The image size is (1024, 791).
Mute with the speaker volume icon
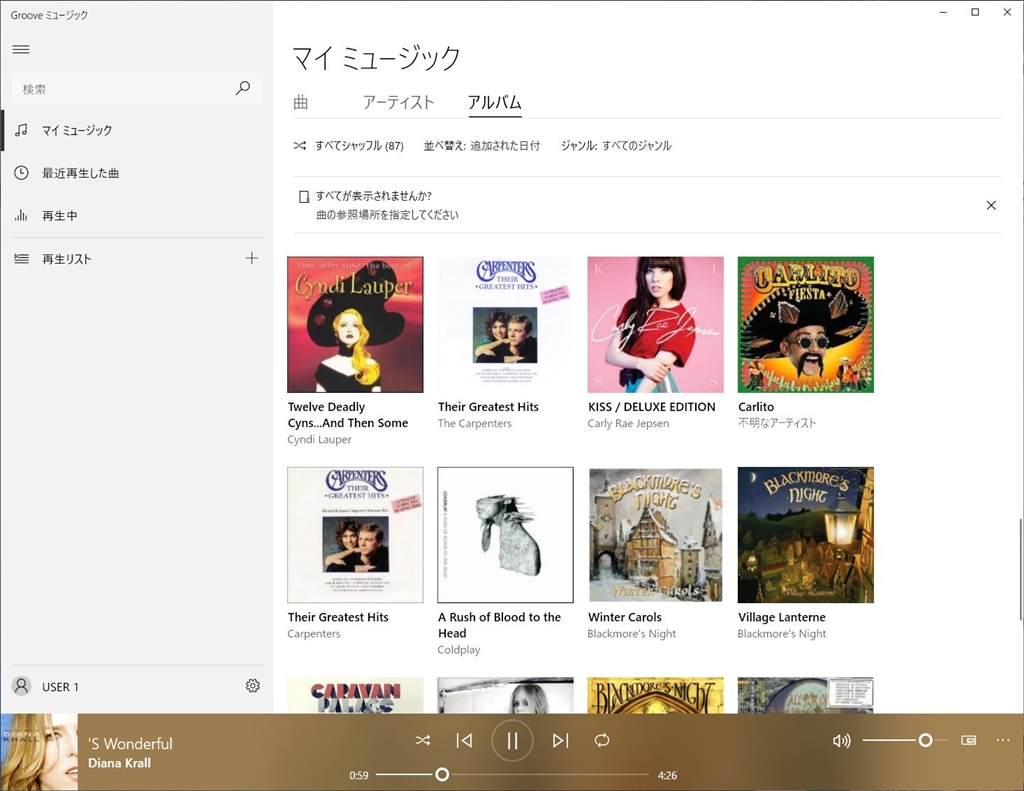(x=842, y=740)
